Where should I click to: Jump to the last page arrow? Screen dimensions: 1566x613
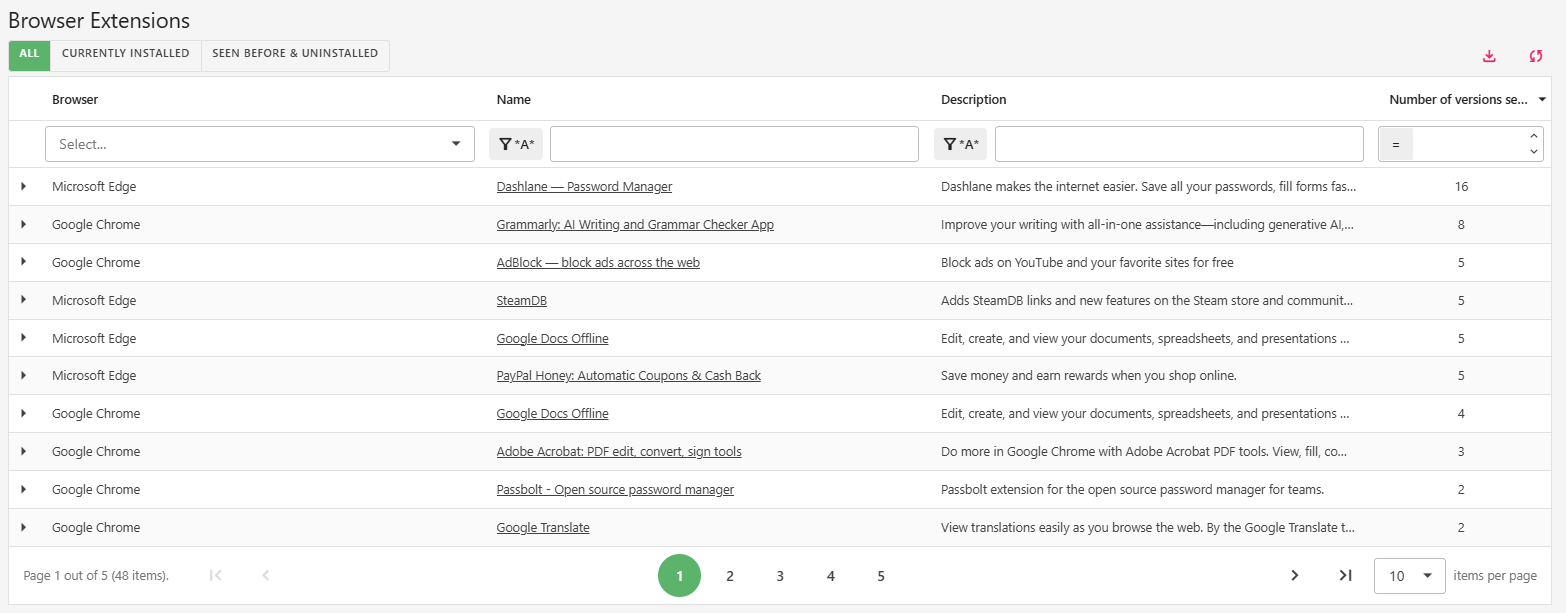pyautogui.click(x=1345, y=575)
